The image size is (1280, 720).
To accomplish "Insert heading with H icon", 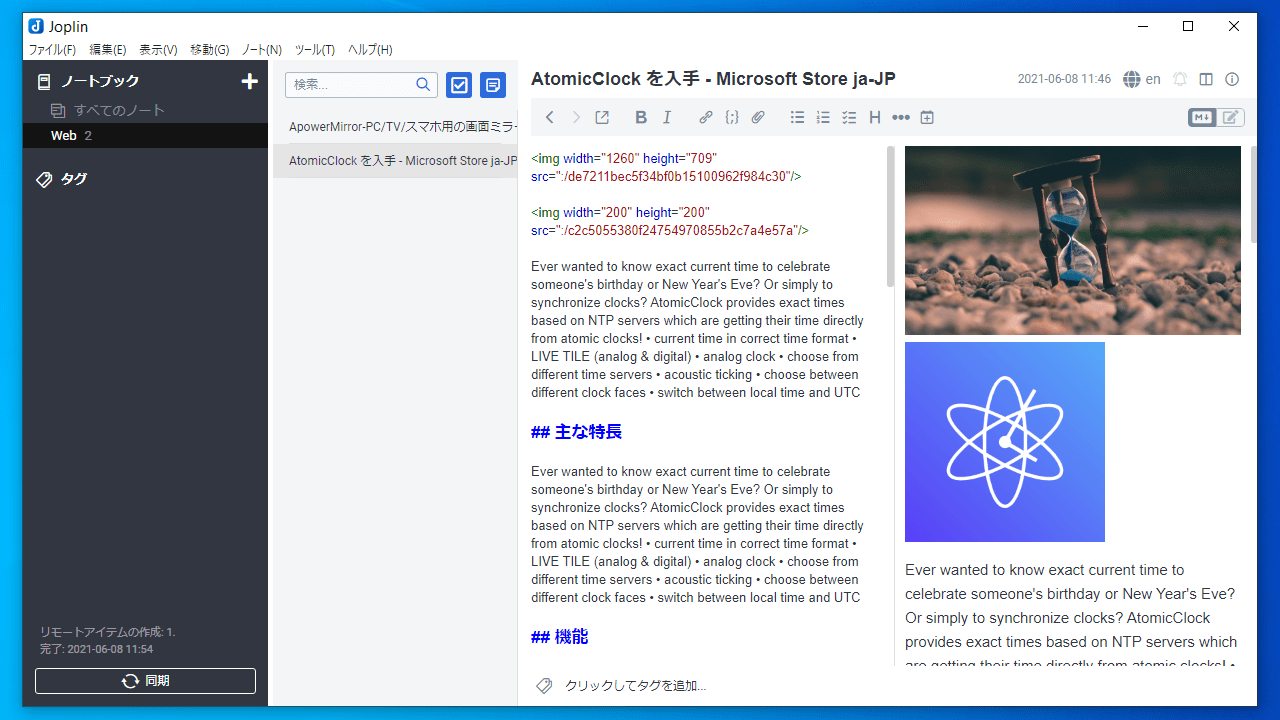I will (x=875, y=118).
